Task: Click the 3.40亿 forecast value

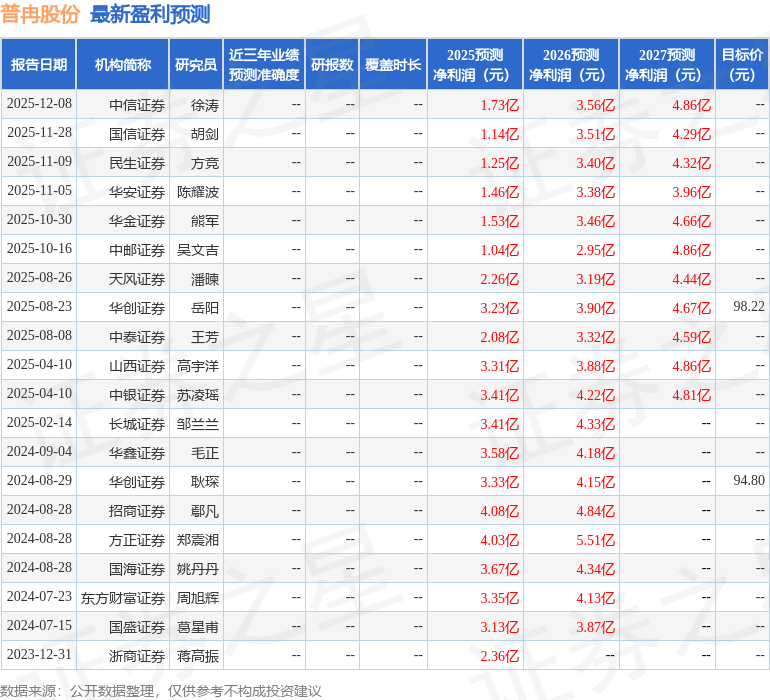Action: (596, 163)
